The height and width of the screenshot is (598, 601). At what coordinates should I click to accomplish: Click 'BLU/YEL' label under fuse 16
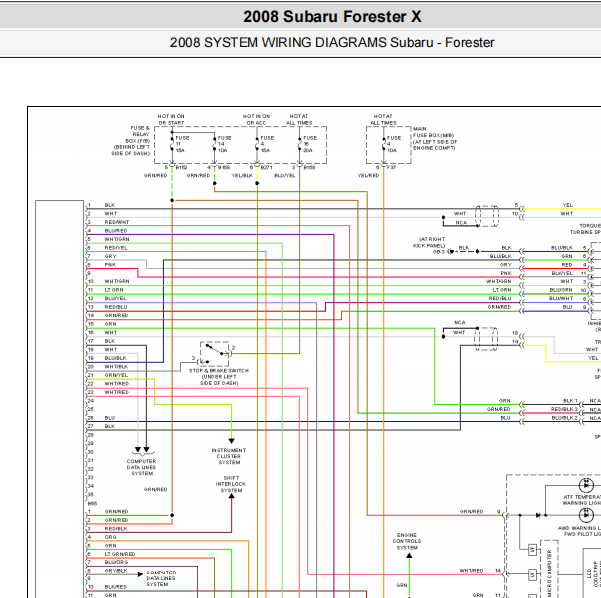285,176
